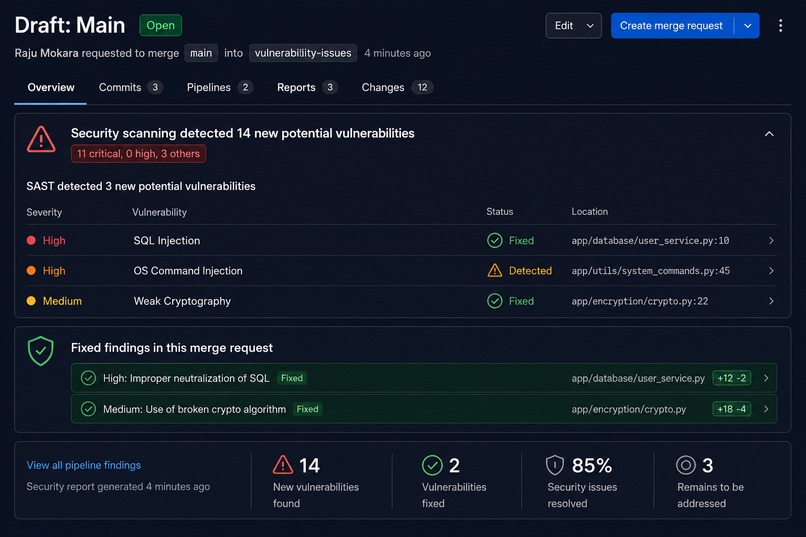Viewport: 806px width, 537px height.
Task: Click check icon beside Improper neutralization of SQL
Action: [88, 378]
